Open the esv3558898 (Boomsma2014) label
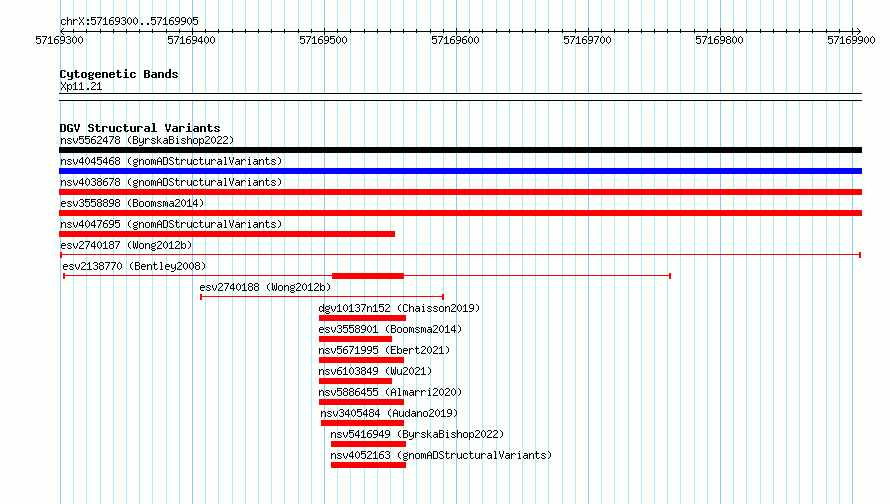This screenshot has width=890, height=504. (132, 203)
